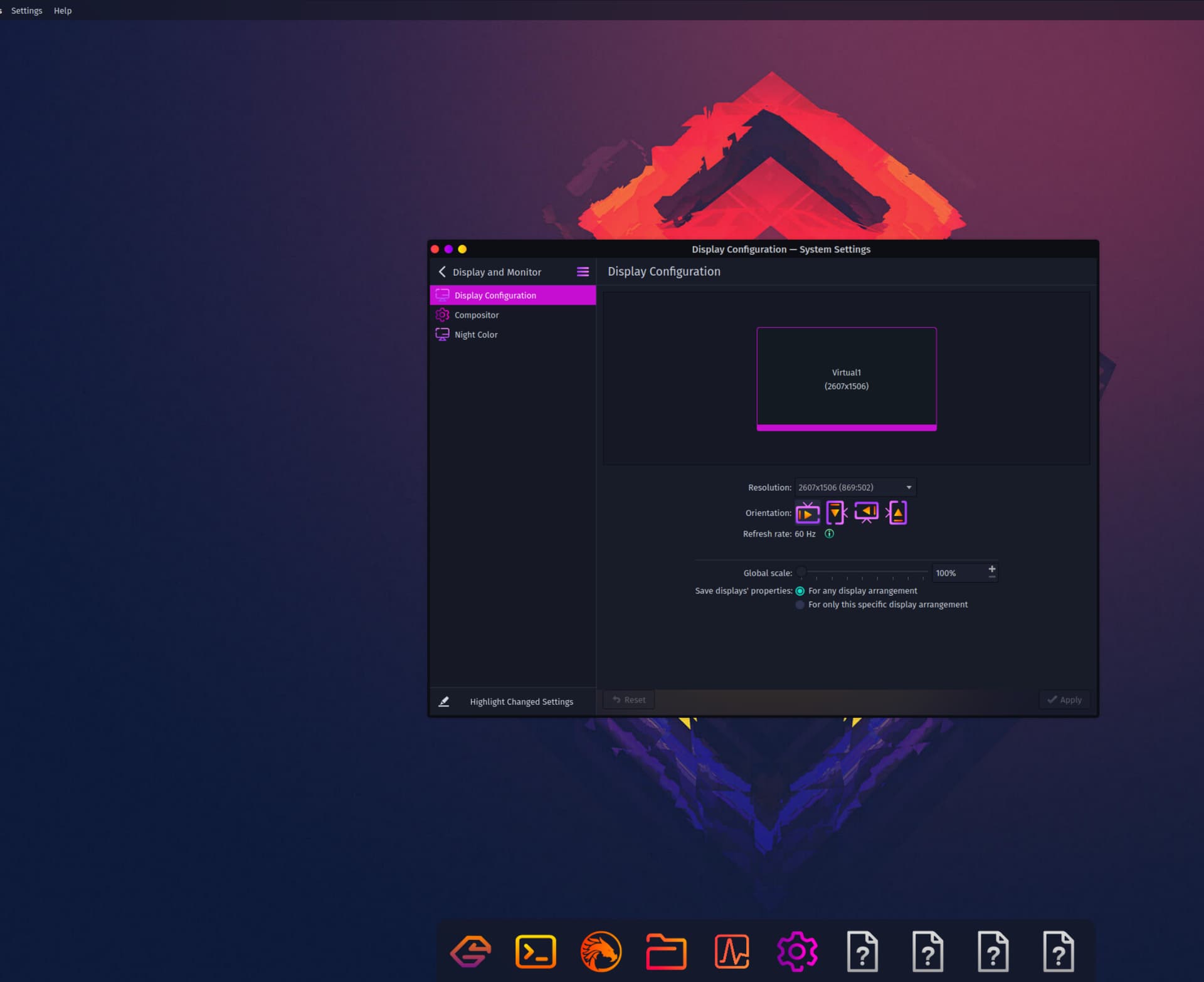Click the last unknown file dock icon
Screen dimensions: 1204x982
1059,952
